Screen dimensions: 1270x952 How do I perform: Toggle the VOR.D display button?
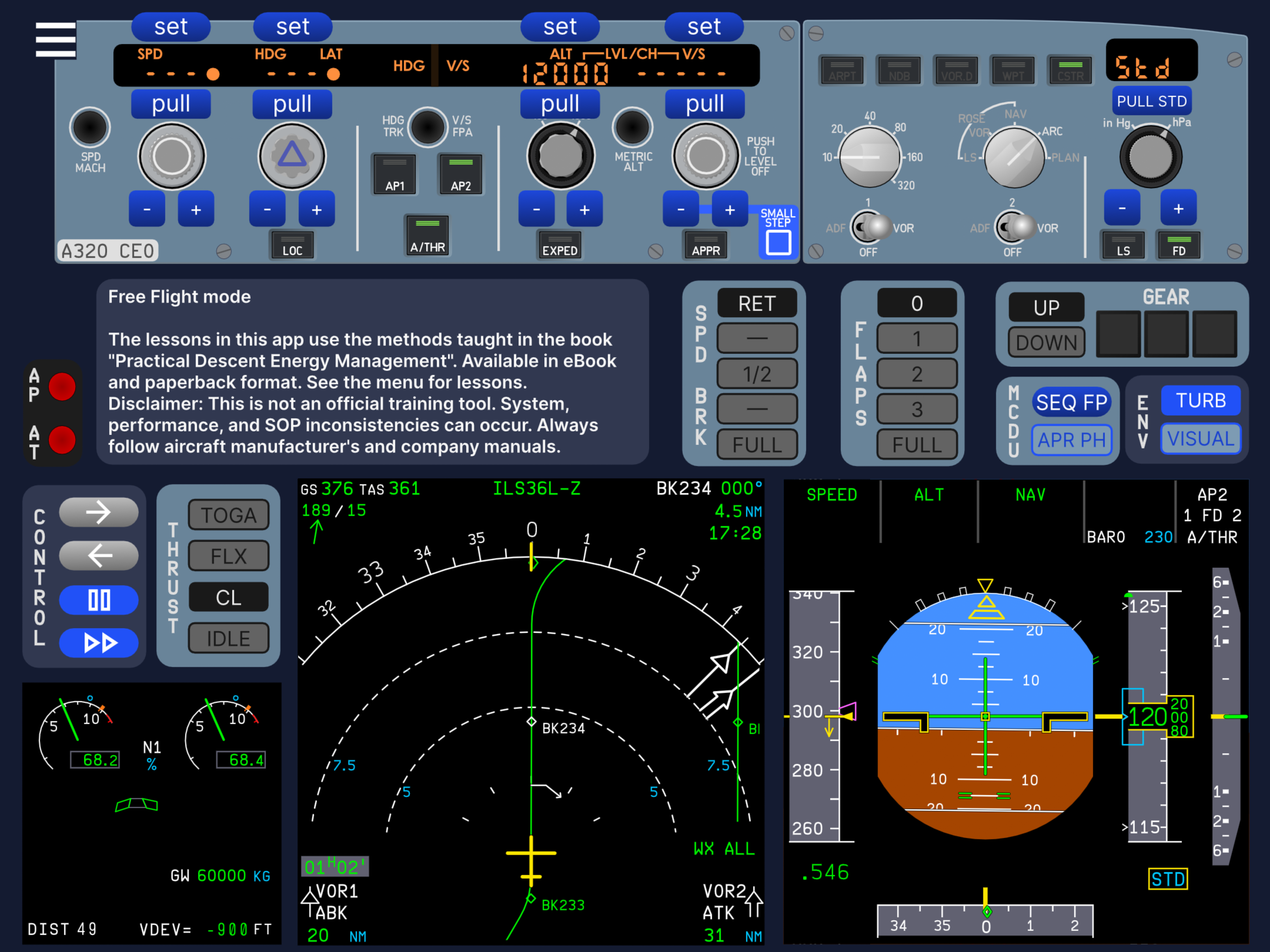click(957, 70)
